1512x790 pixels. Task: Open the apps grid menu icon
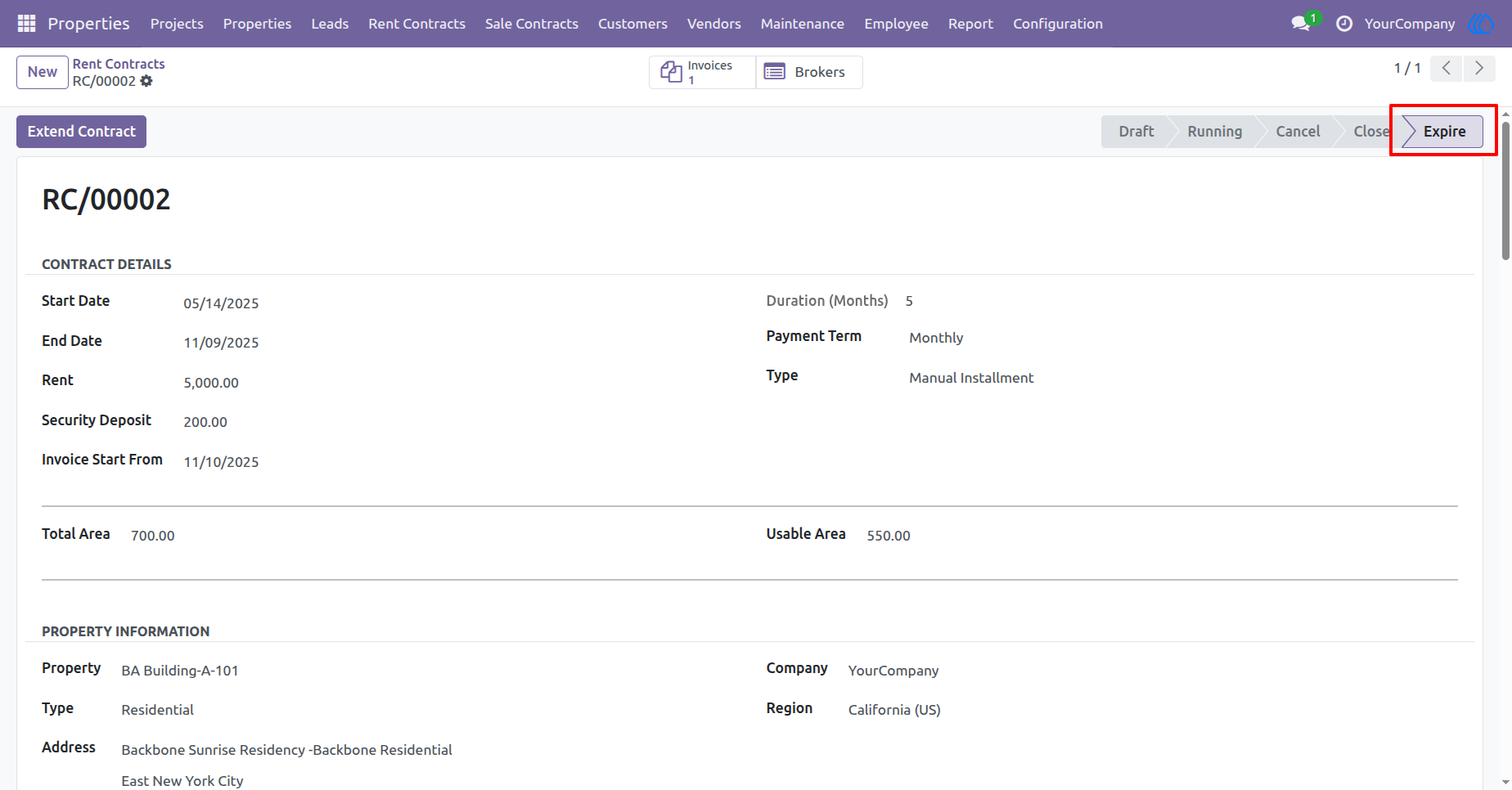[26, 24]
